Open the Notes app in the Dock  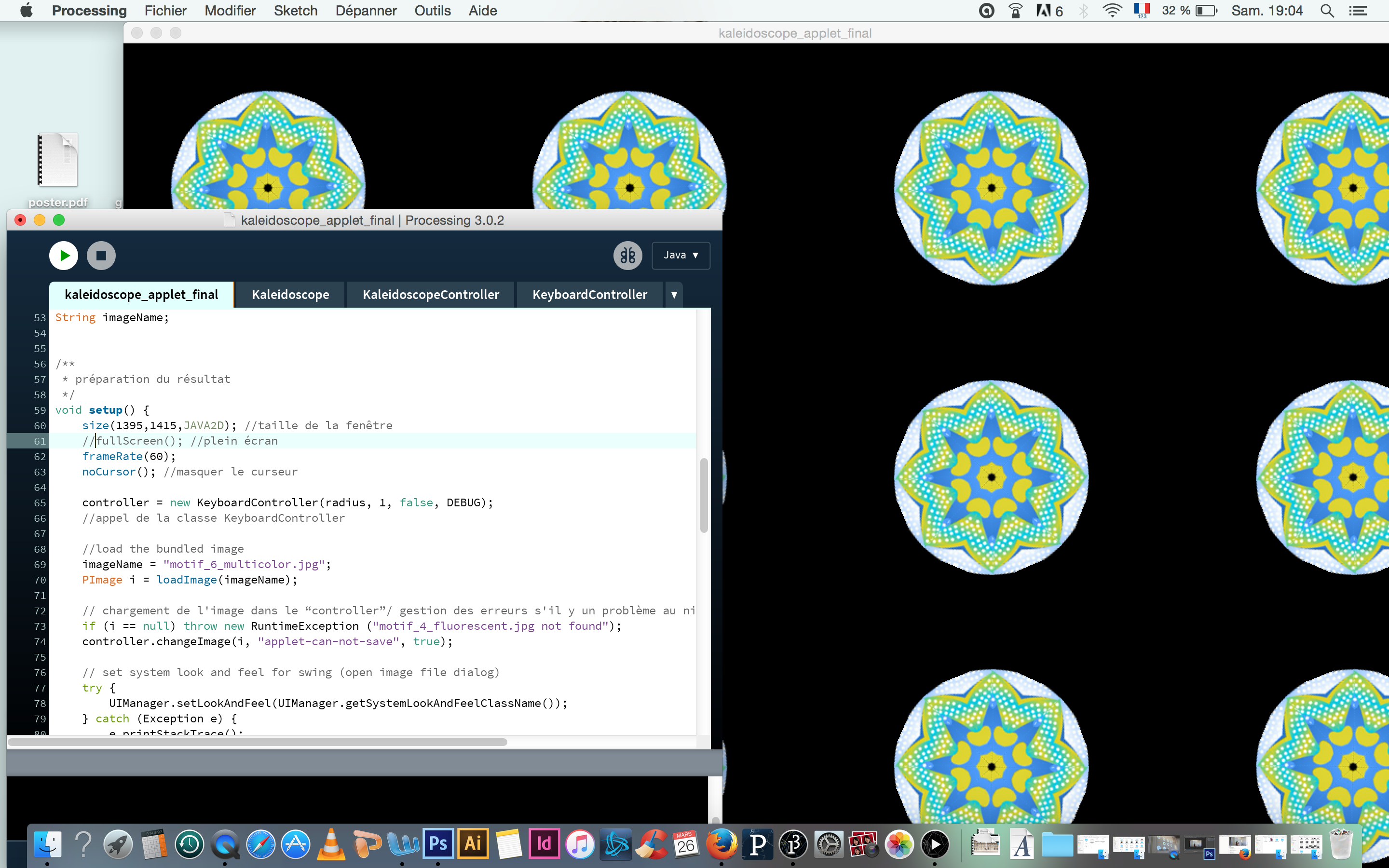click(x=509, y=844)
